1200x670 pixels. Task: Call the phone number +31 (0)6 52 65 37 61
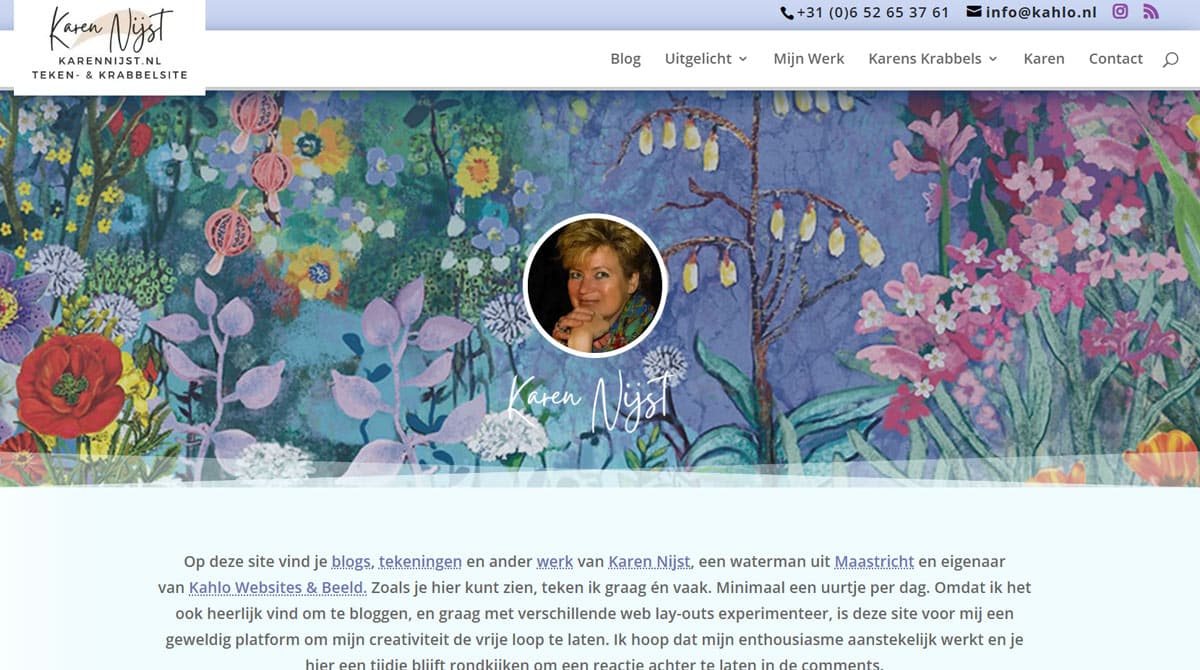(x=872, y=13)
